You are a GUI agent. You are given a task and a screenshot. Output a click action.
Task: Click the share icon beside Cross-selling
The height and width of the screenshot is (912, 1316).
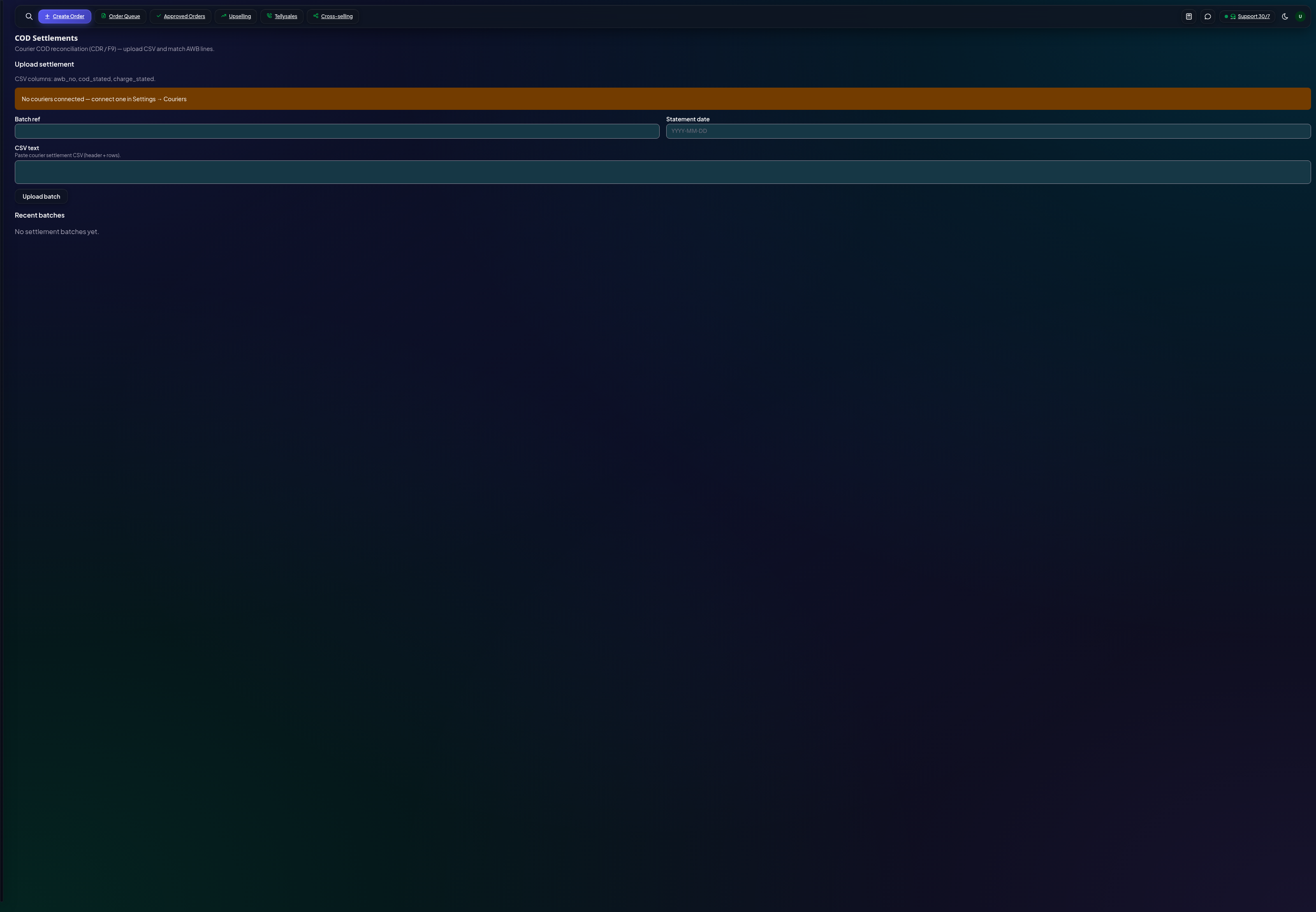315,16
